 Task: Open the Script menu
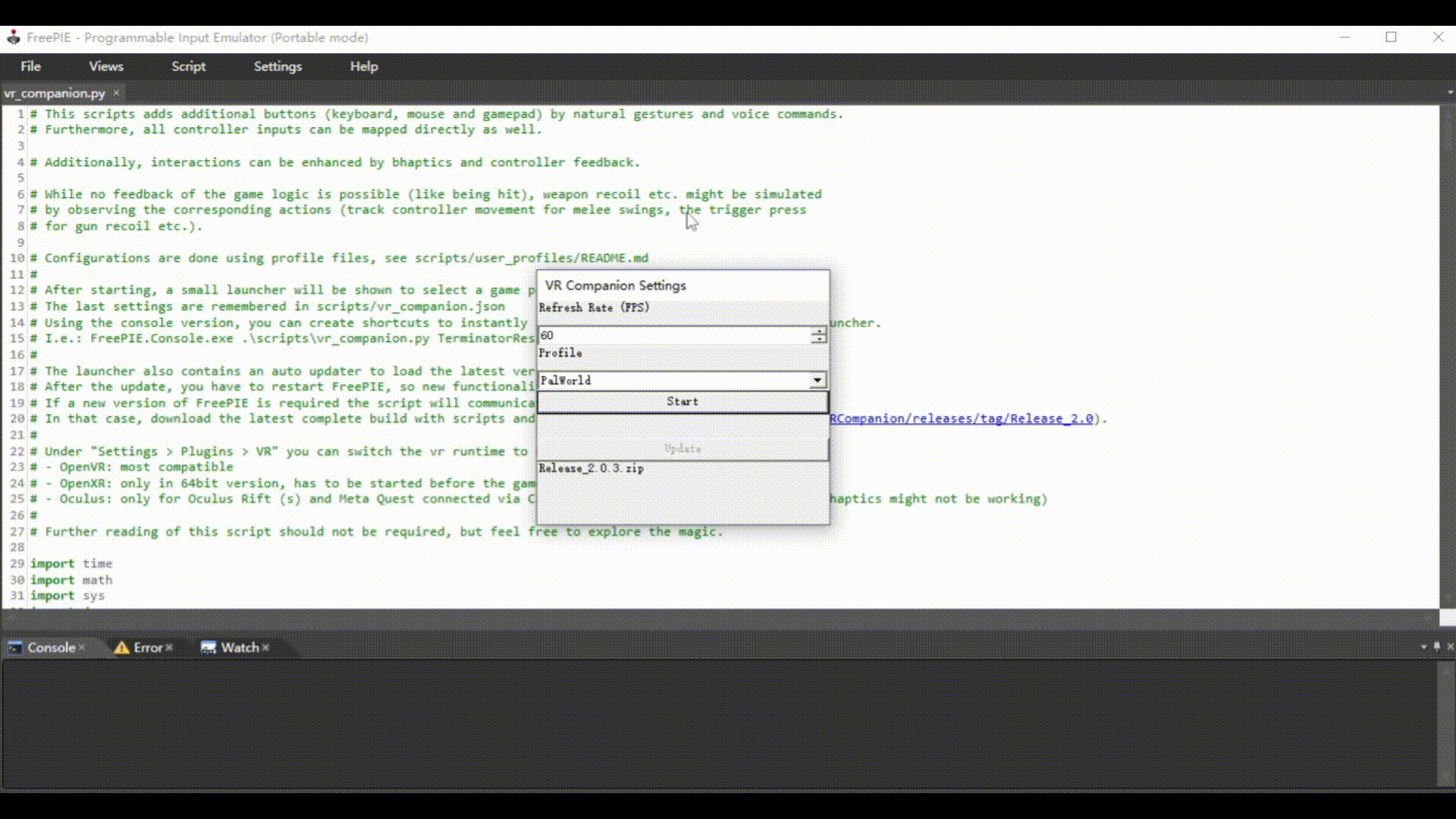(188, 67)
